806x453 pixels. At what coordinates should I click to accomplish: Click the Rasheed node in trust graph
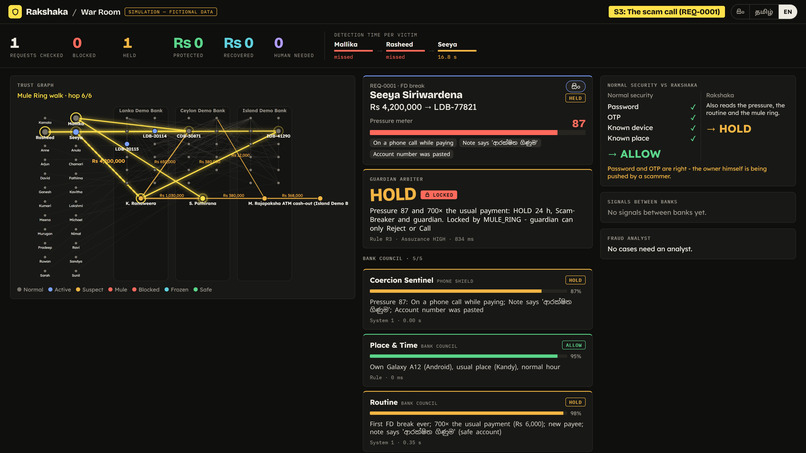coord(45,132)
